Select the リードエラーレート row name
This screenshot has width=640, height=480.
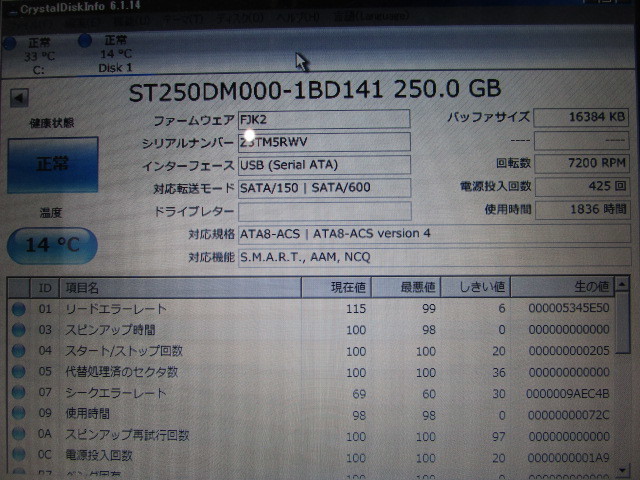click(116, 309)
